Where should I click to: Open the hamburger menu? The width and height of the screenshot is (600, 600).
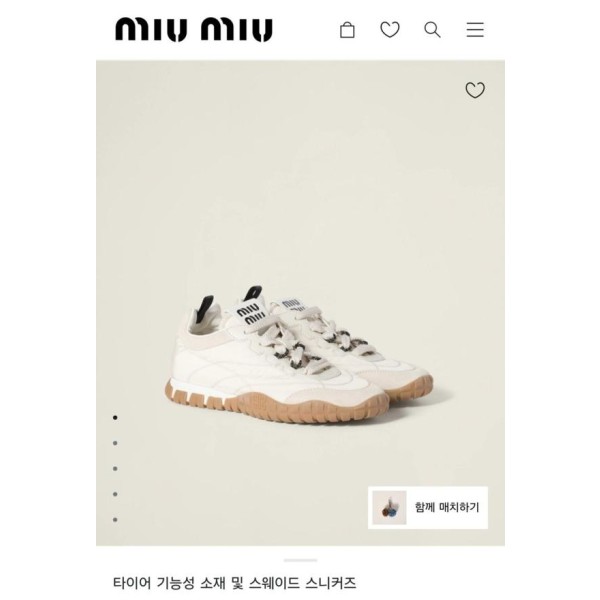[475, 30]
